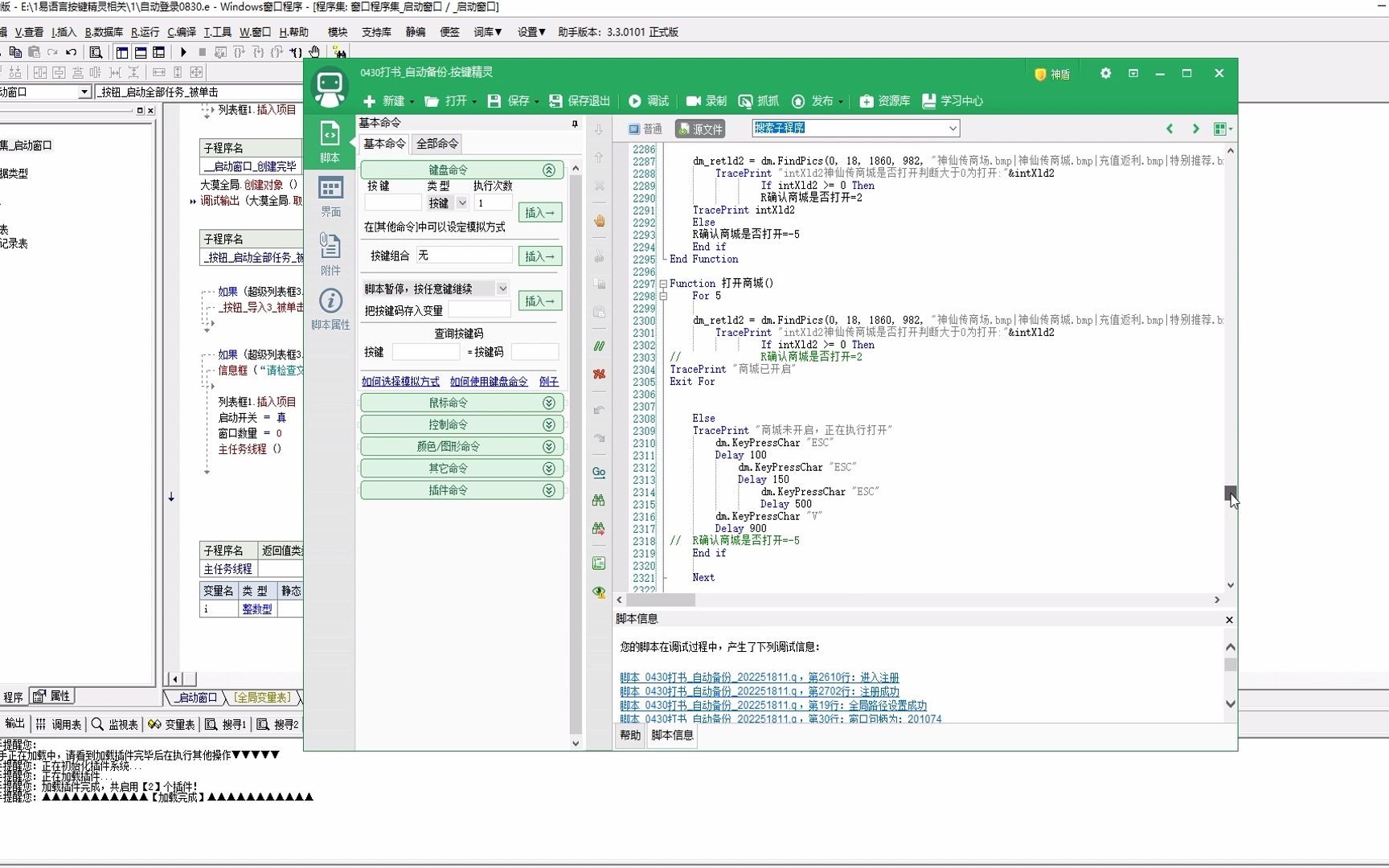
Task: Click the 发布 (Publish) button
Action: [x=814, y=101]
